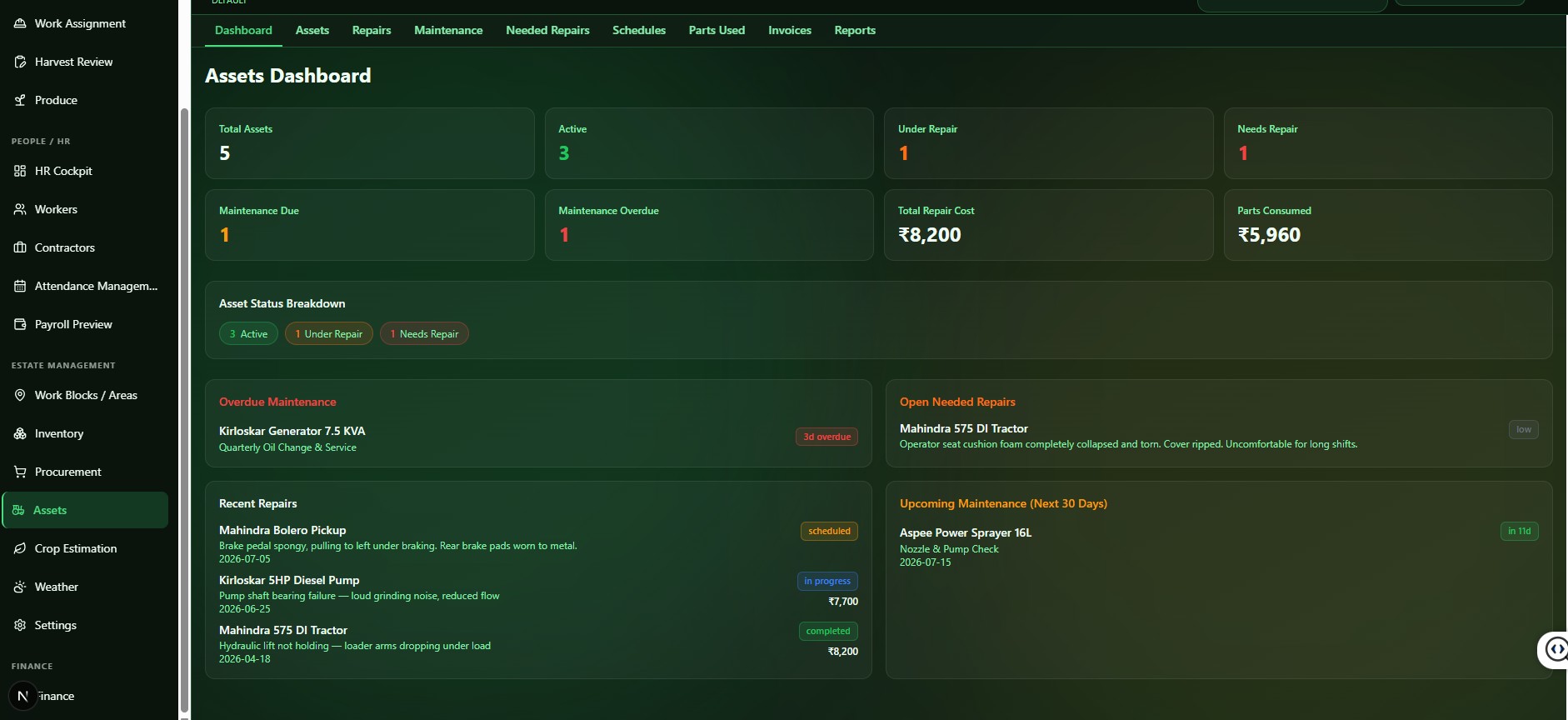Image resolution: width=1568 pixels, height=720 pixels.
Task: Go to Harvest Review page
Action: pyautogui.click(x=84, y=62)
